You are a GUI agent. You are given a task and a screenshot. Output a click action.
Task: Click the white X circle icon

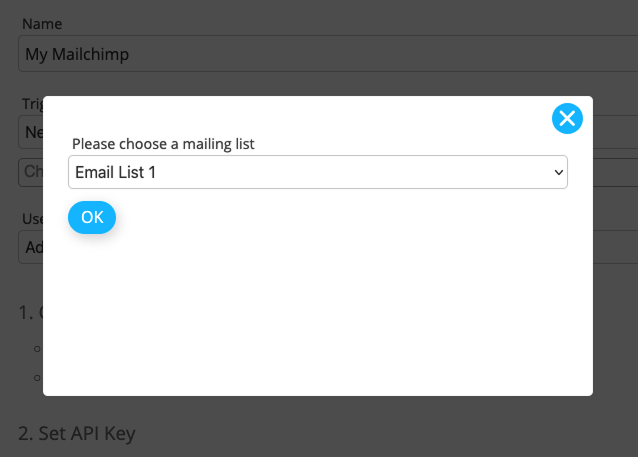(567, 120)
